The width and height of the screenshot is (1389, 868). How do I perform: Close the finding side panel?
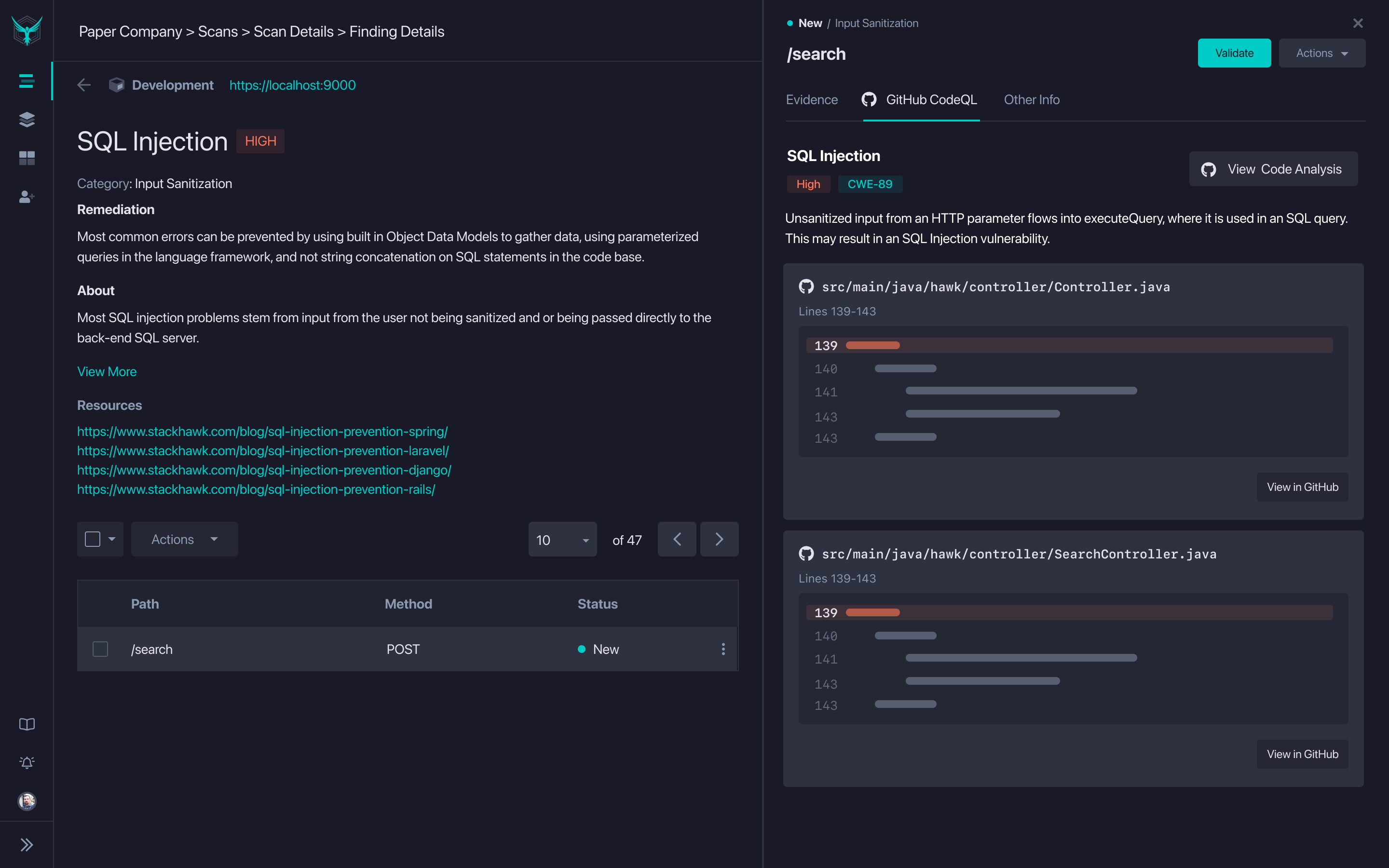pyautogui.click(x=1358, y=23)
